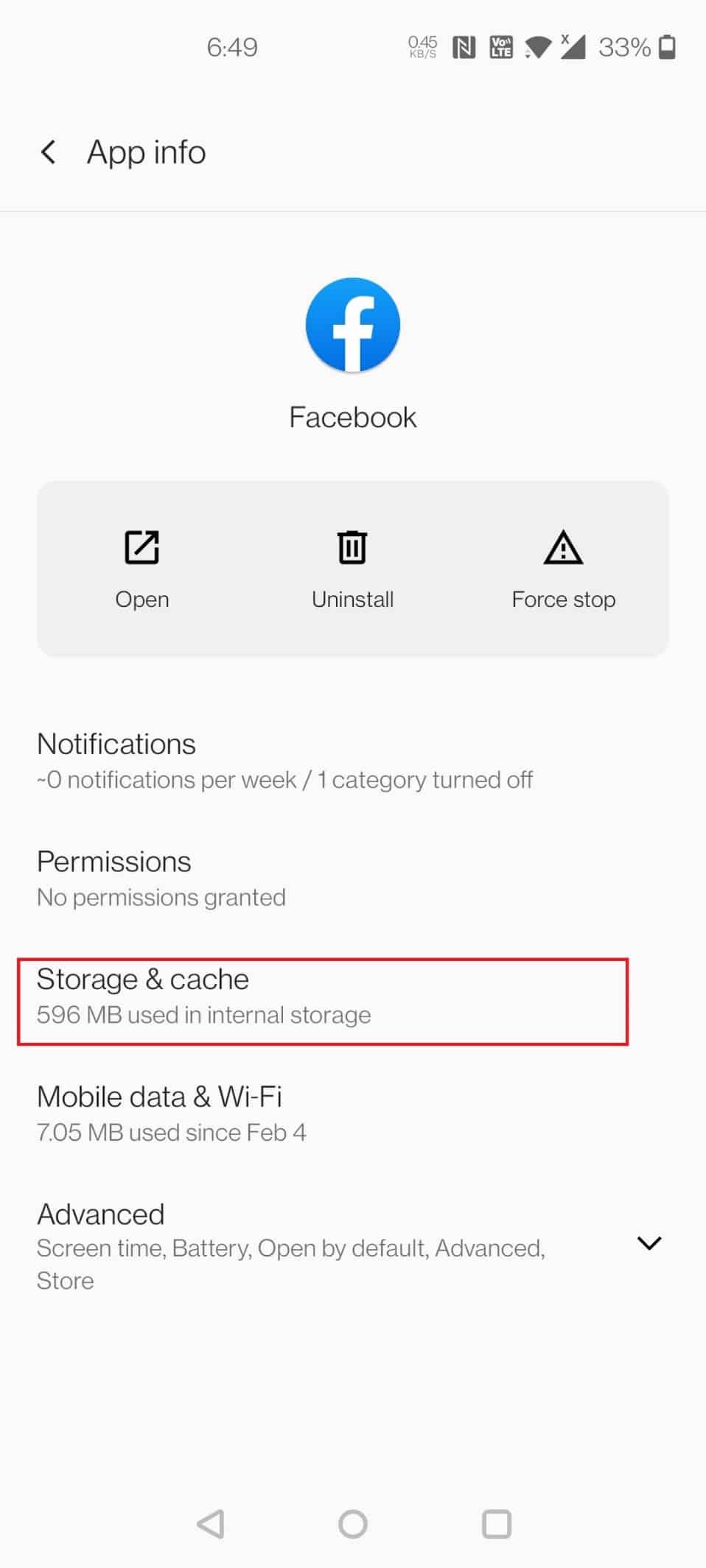Tap the Android back navigation triangle
This screenshot has height=1568, width=706.
211,1524
